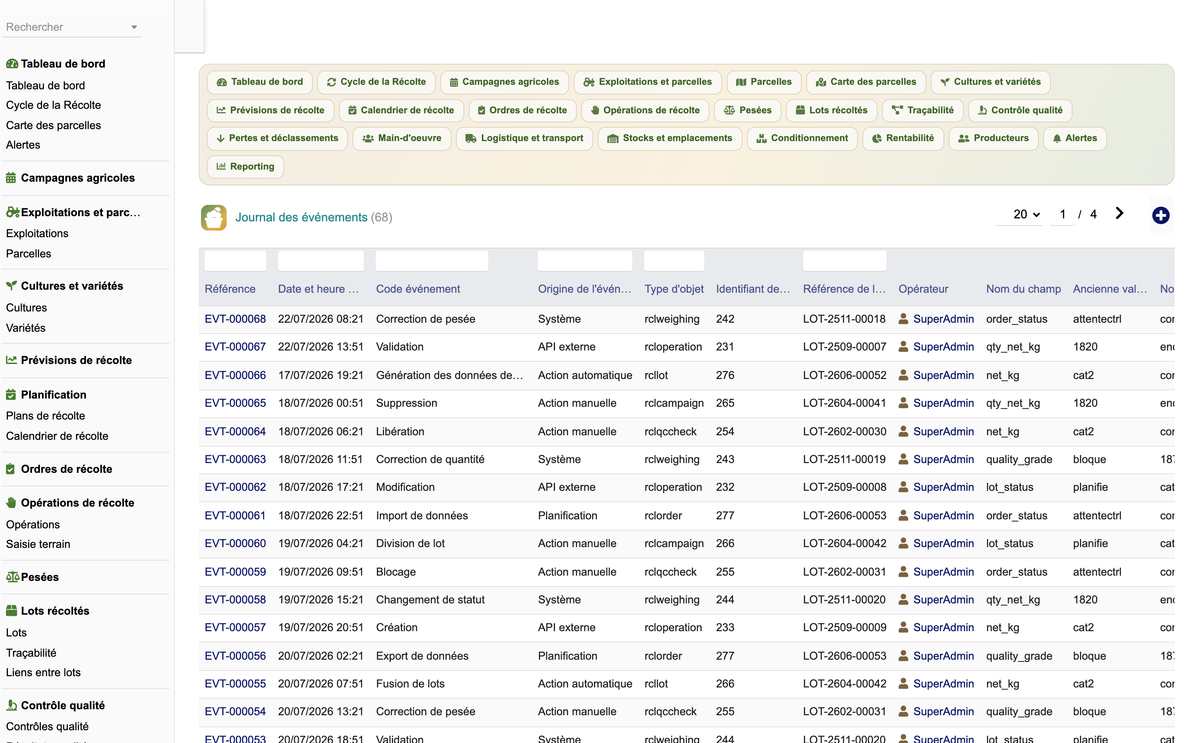Screen dimensions: 1200x743
Task: Click the Contrôle qualité sidebar microscope icon
Action: point(12,705)
